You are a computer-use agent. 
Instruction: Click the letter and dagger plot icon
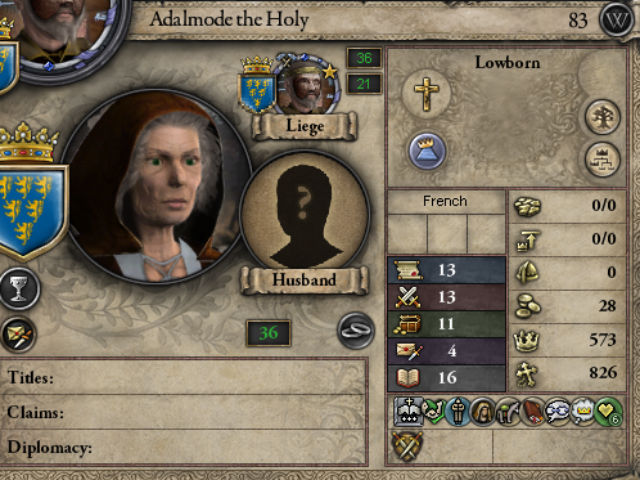pos(18,335)
